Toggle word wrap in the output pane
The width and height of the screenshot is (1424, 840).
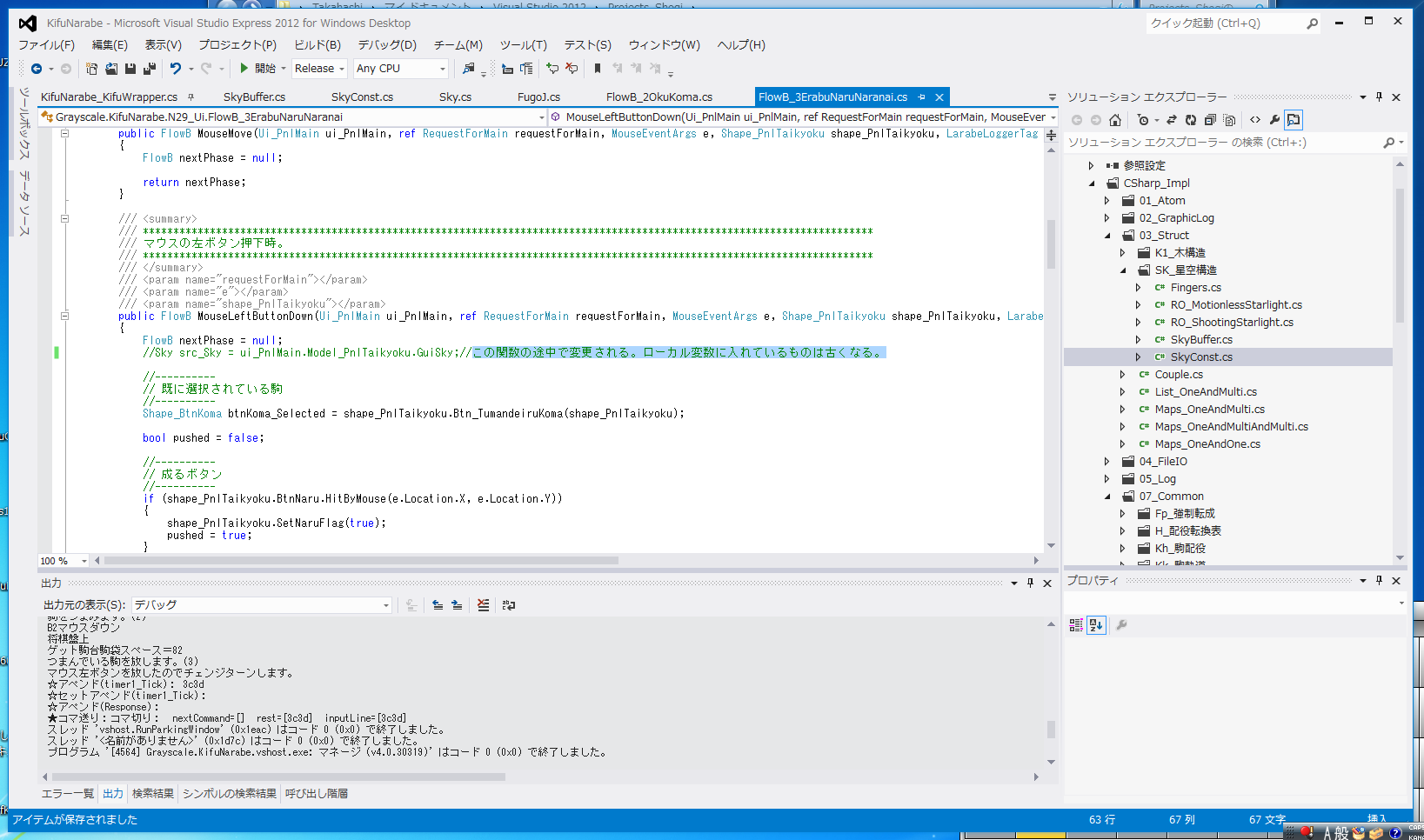(x=509, y=605)
